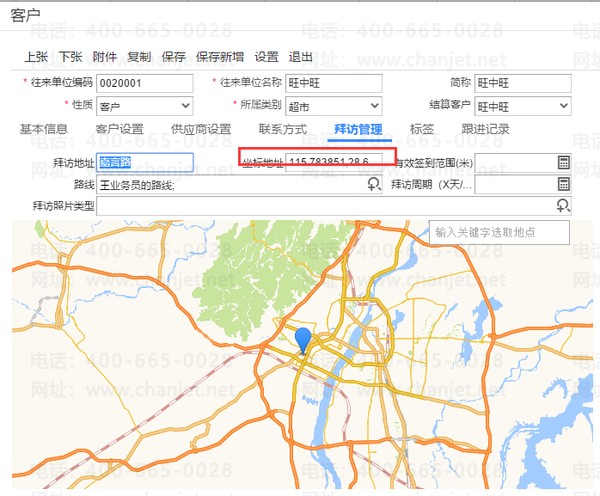Click 退出 to exit form
The image size is (600, 496).
[301, 57]
